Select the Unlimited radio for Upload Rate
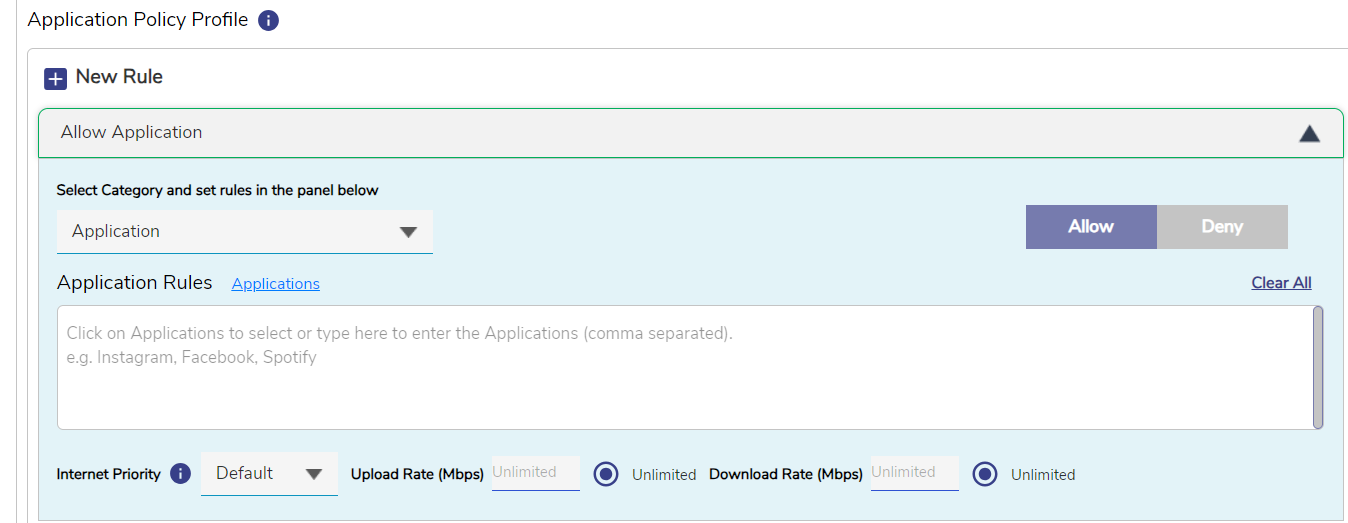 click(606, 474)
